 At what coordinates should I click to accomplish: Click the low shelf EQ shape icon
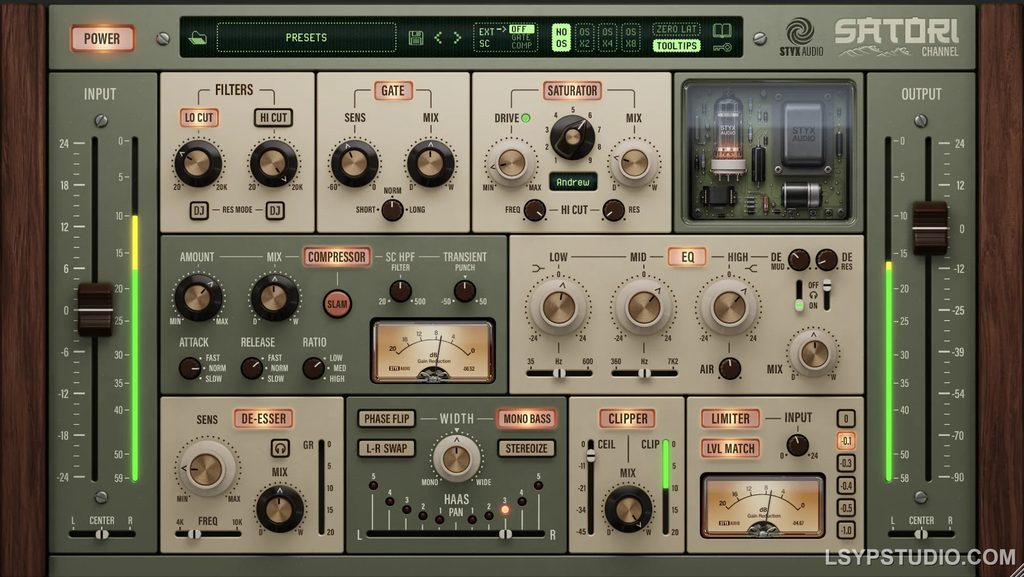538,268
